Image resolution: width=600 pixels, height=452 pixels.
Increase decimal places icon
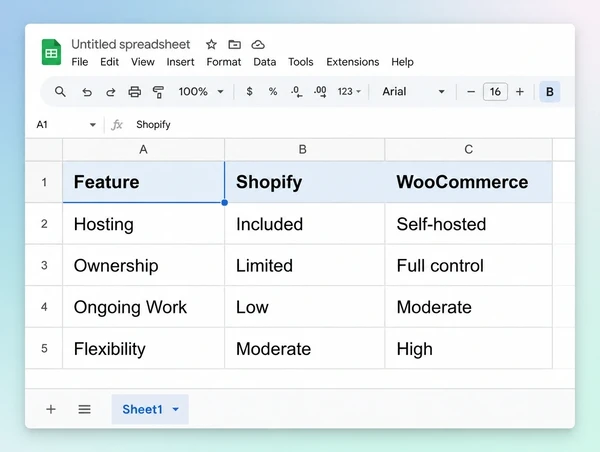coord(320,92)
